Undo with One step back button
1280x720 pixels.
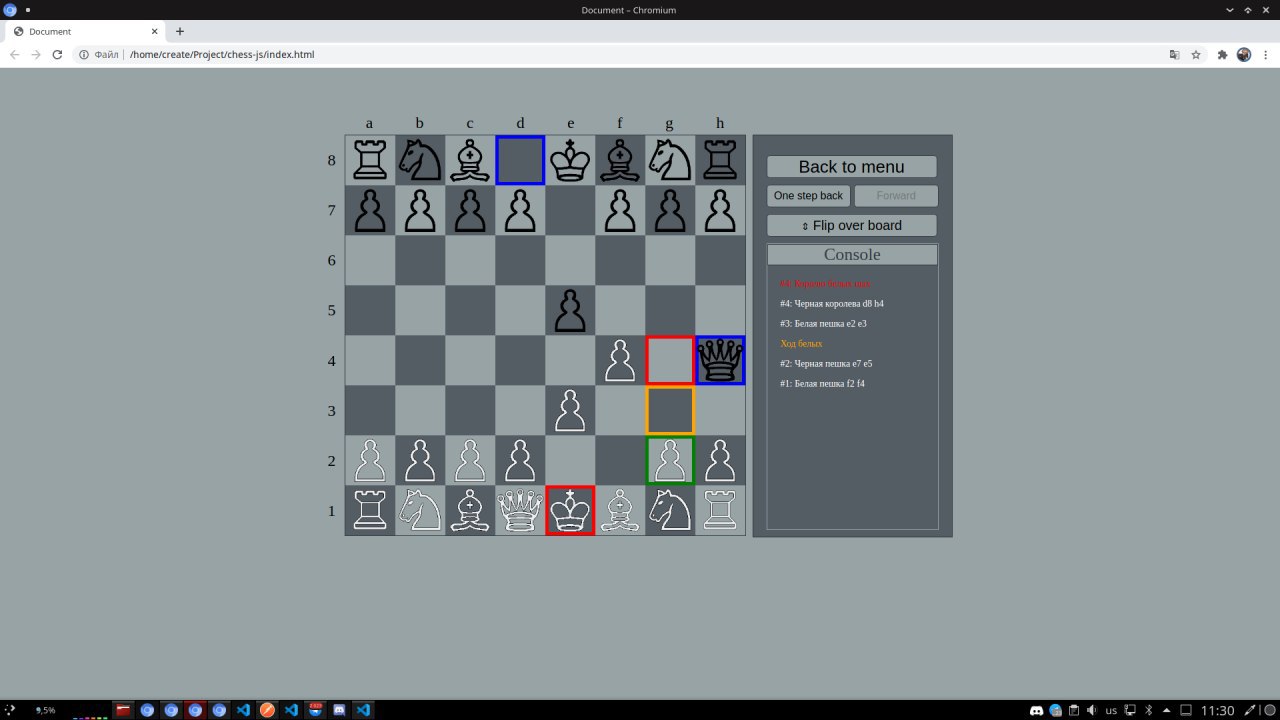coord(808,196)
